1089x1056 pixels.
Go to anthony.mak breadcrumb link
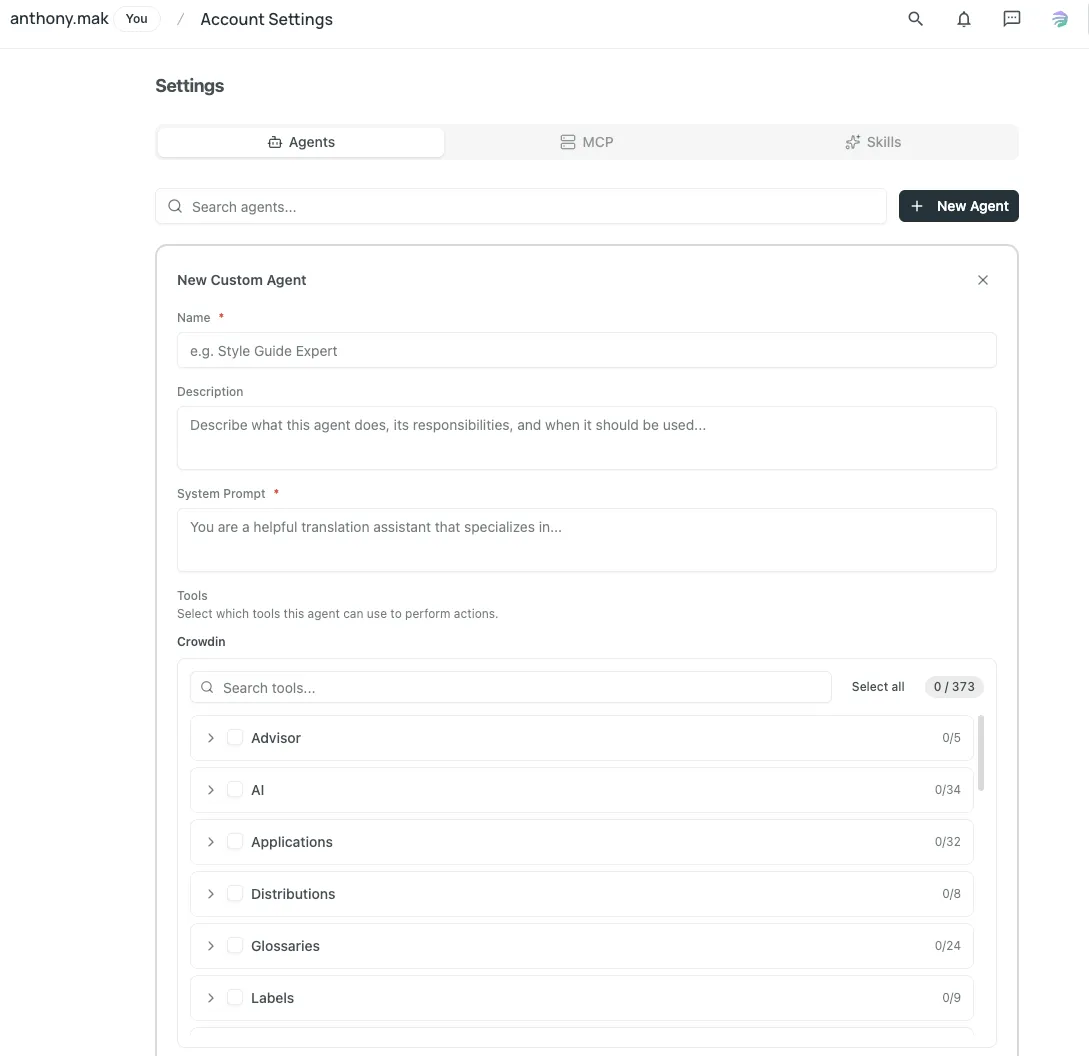pyautogui.click(x=59, y=19)
